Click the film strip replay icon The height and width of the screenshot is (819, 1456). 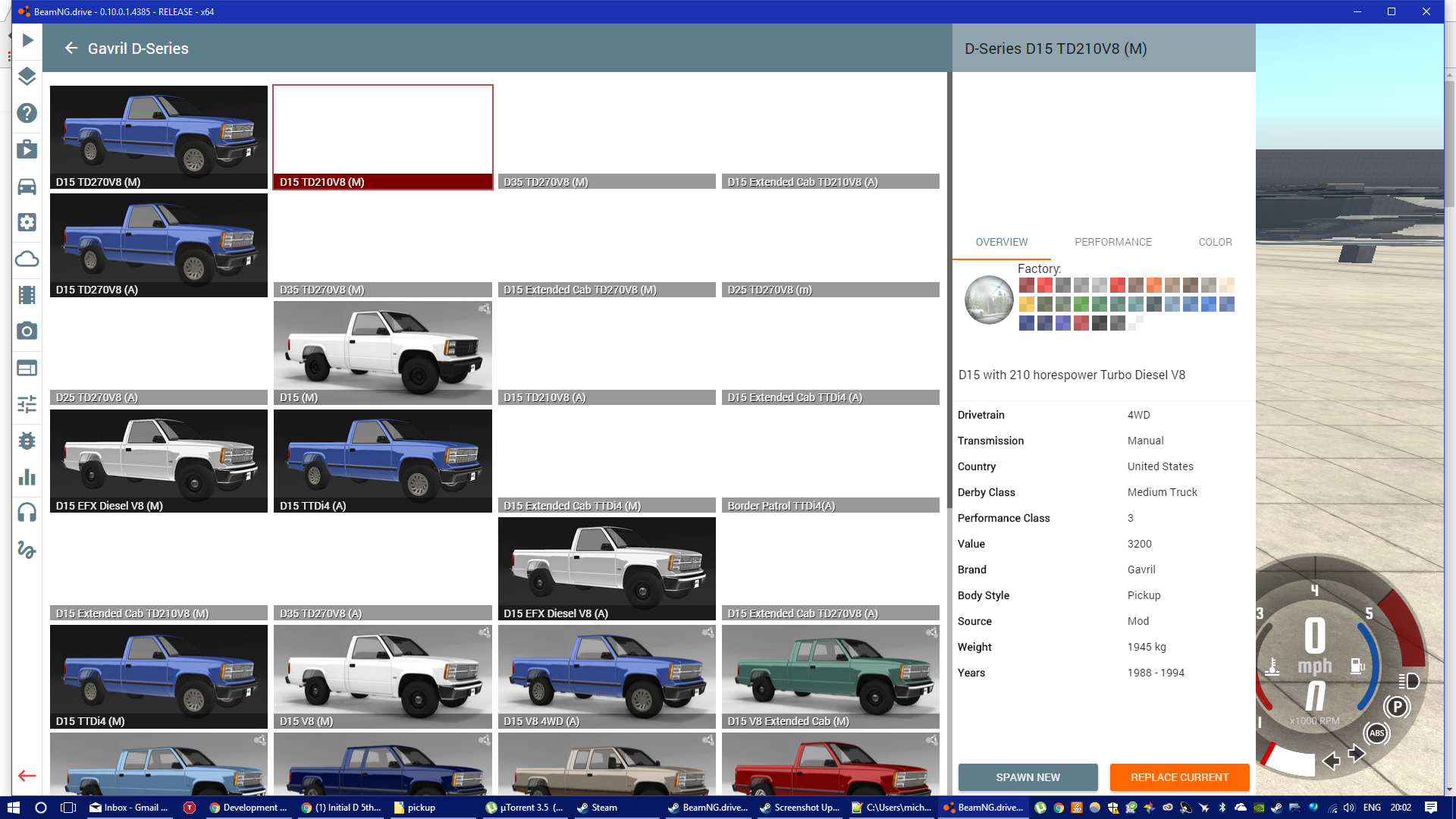pos(27,295)
